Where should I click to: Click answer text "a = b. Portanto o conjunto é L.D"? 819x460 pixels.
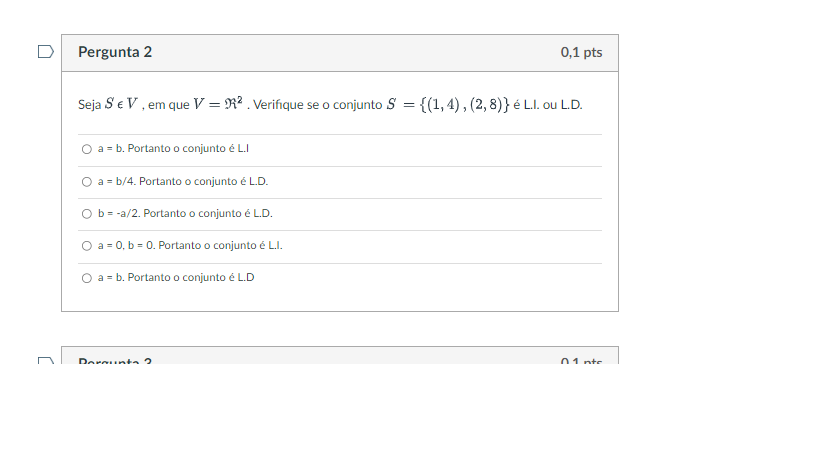[x=176, y=278]
